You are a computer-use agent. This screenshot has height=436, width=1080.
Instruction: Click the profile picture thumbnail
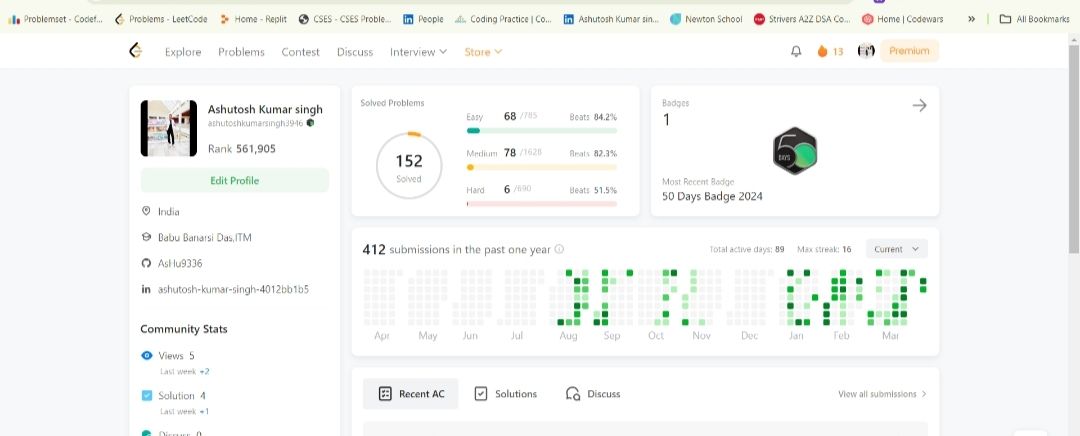point(169,128)
